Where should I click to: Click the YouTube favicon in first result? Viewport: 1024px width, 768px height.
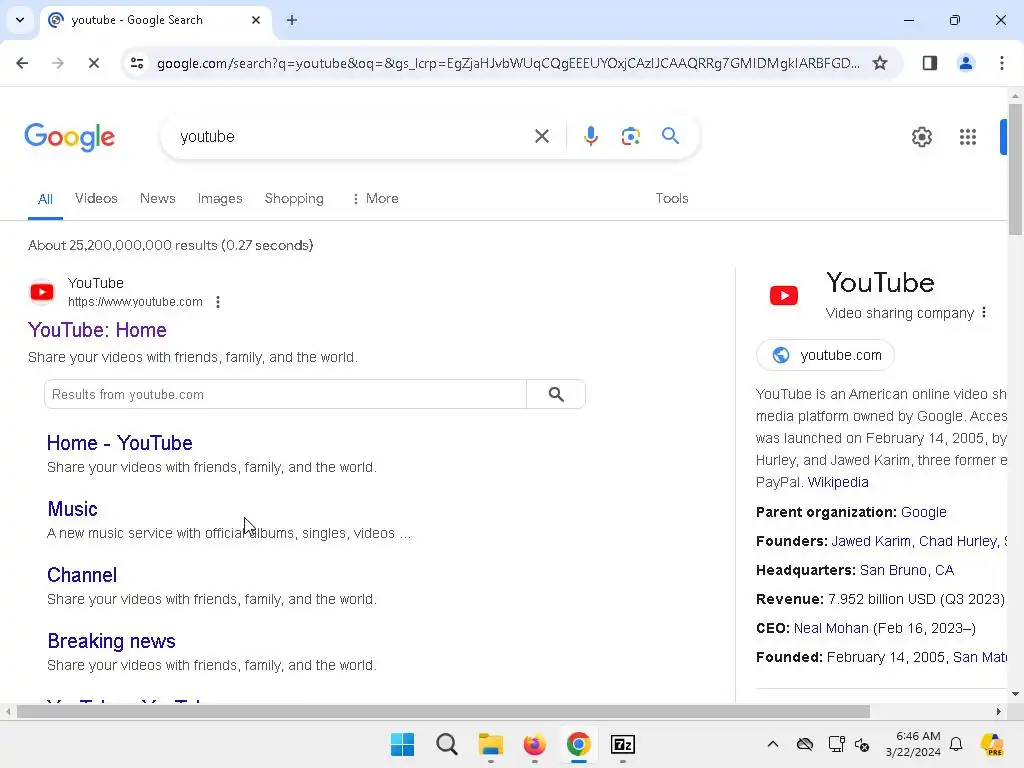click(42, 292)
